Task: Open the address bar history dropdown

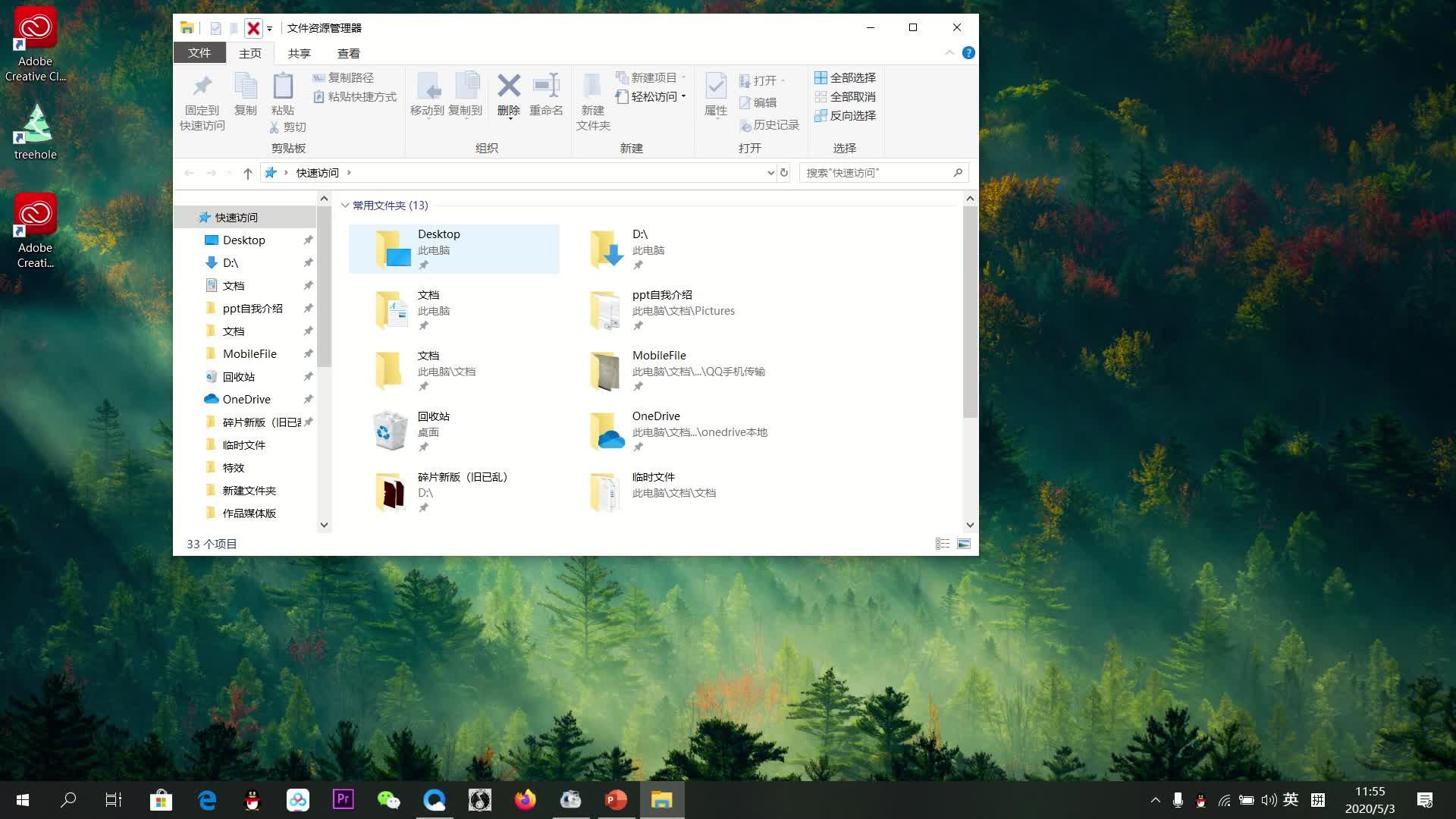Action: pyautogui.click(x=770, y=173)
